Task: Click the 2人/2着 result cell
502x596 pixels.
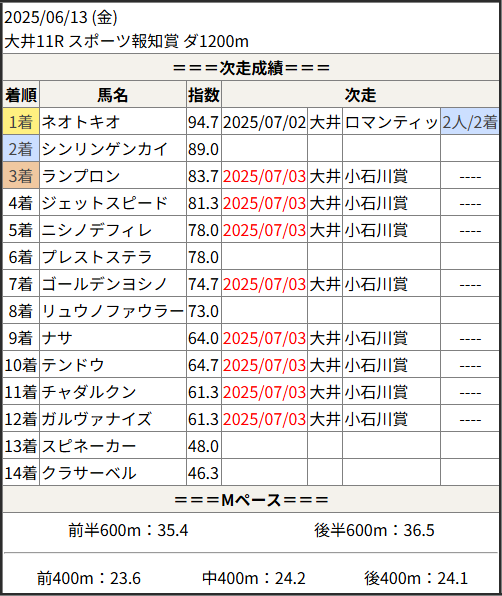Action: click(x=470, y=122)
